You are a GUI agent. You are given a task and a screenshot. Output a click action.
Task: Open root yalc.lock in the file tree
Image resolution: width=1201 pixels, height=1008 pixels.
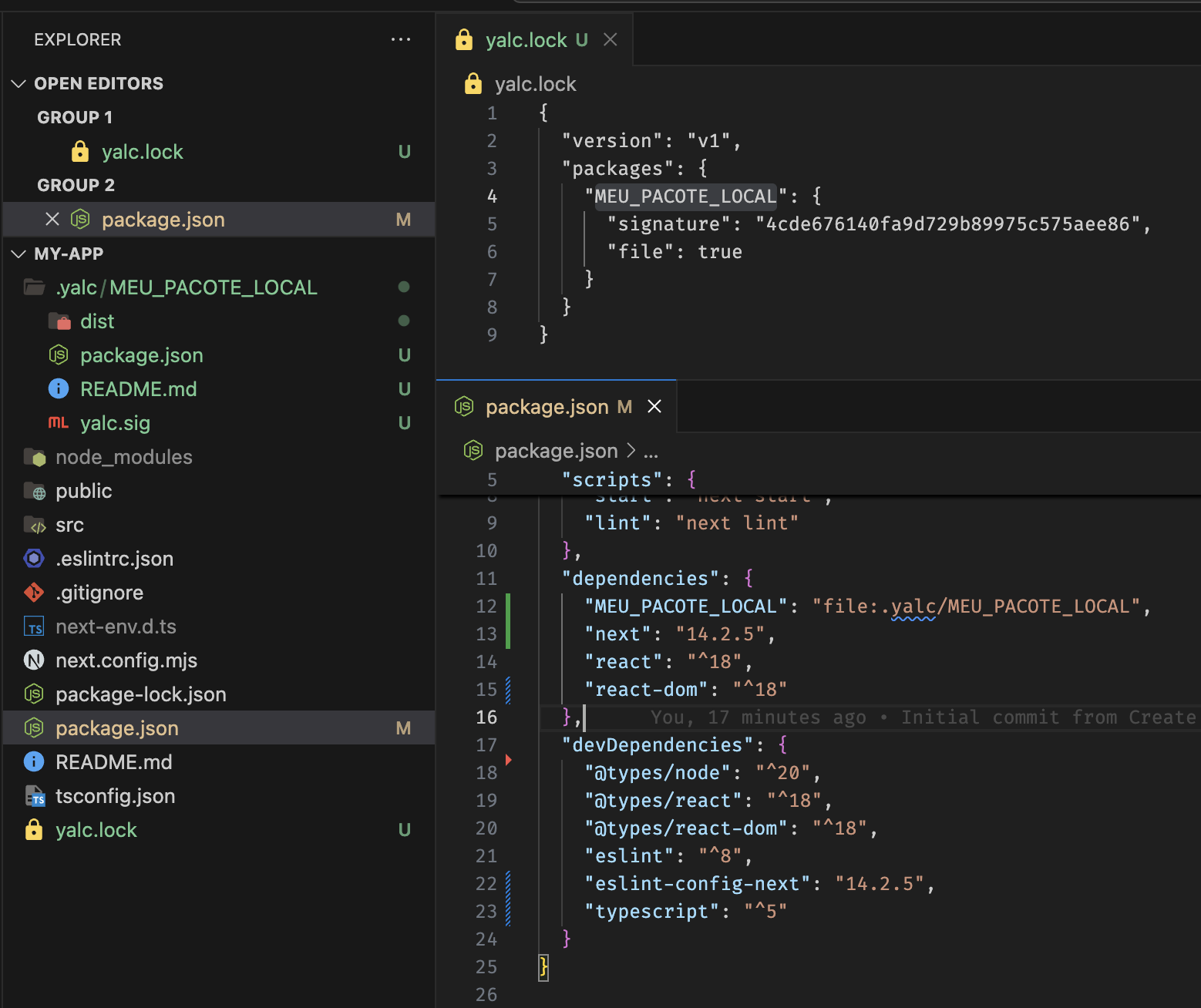coord(220,830)
